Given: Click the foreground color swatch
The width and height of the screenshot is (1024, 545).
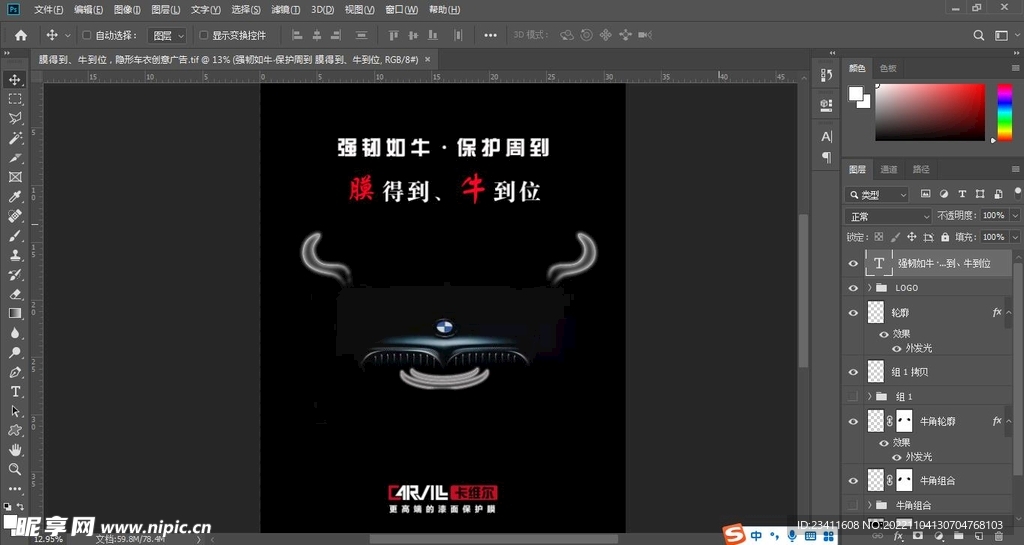Looking at the screenshot, I should click(856, 94).
